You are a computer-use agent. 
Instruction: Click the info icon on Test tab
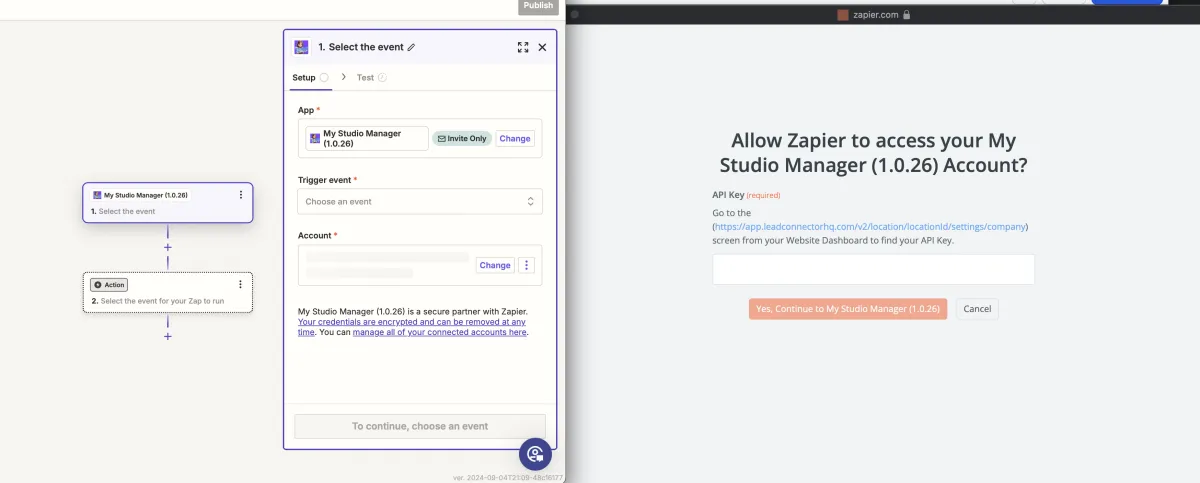click(382, 77)
